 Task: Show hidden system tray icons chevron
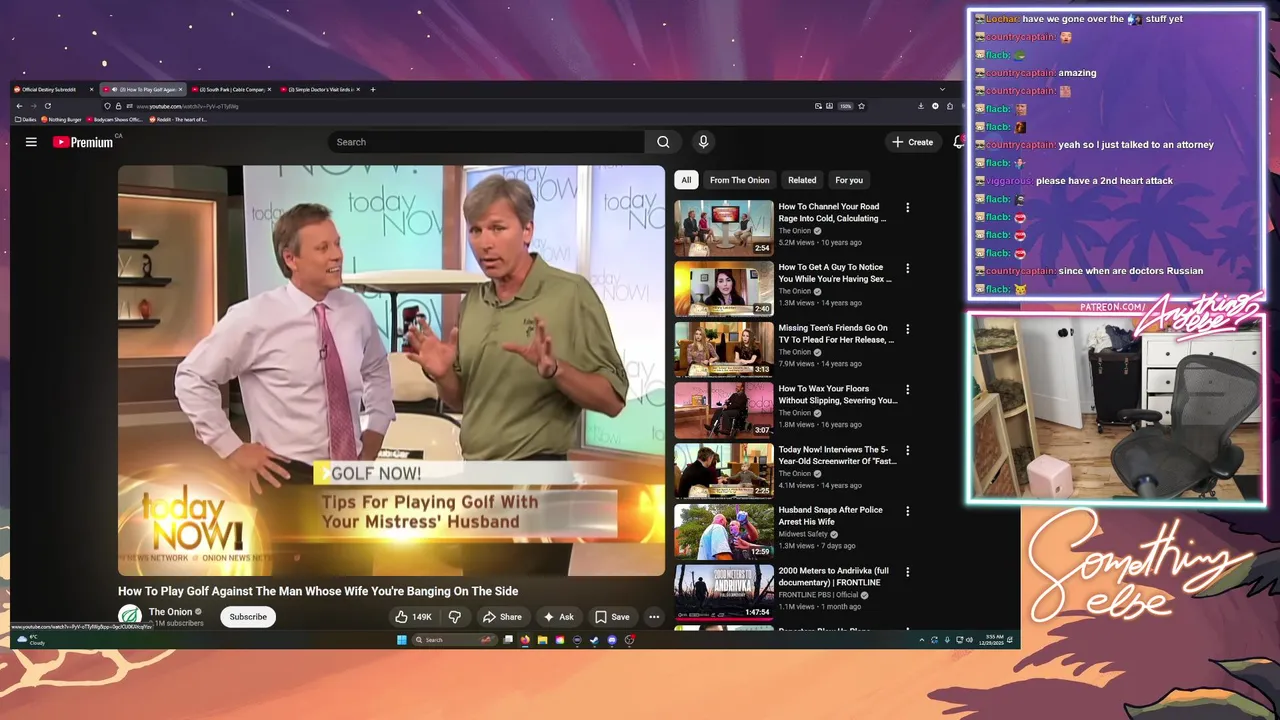click(922, 640)
